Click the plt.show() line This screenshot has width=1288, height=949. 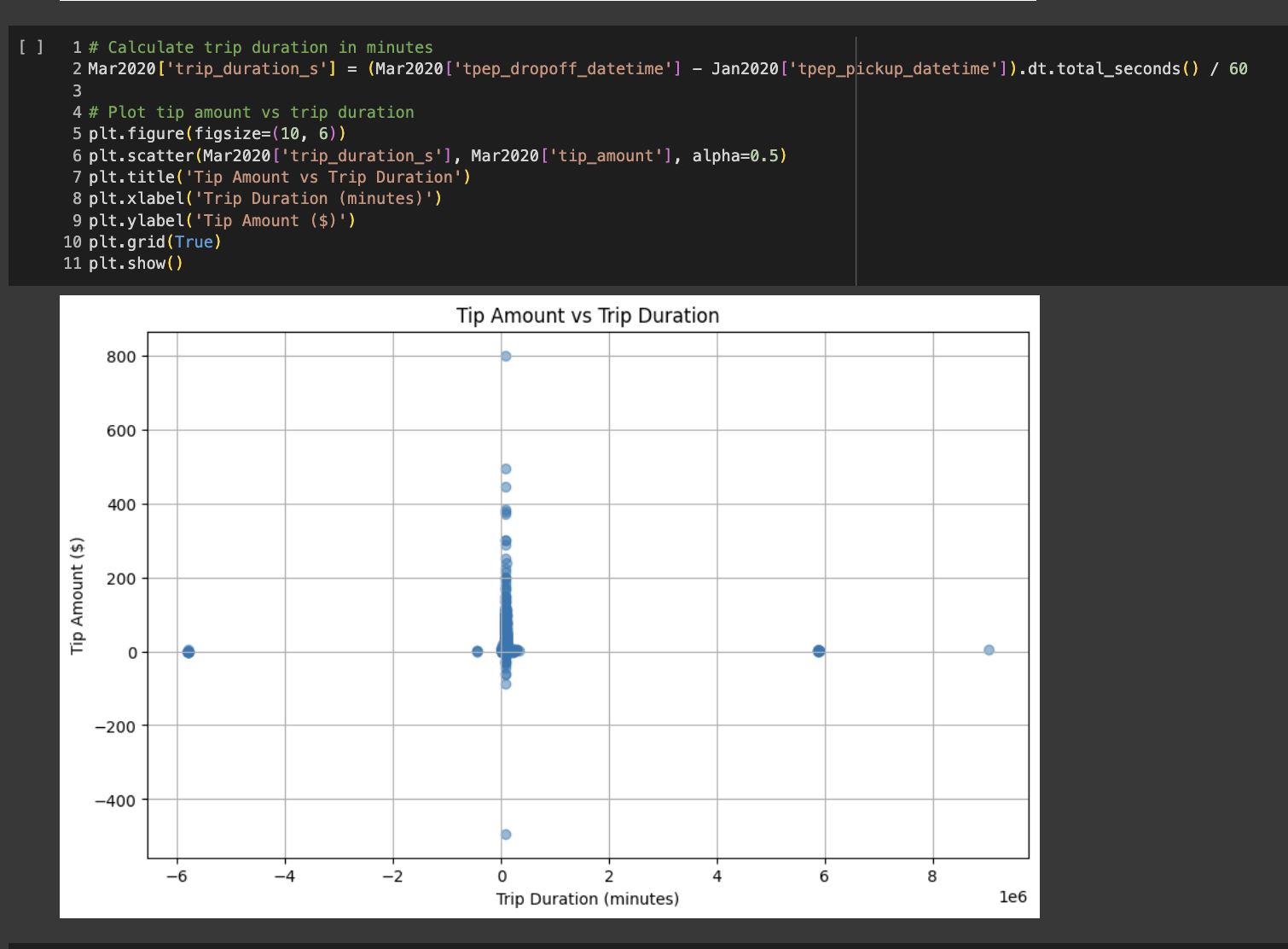tap(136, 264)
